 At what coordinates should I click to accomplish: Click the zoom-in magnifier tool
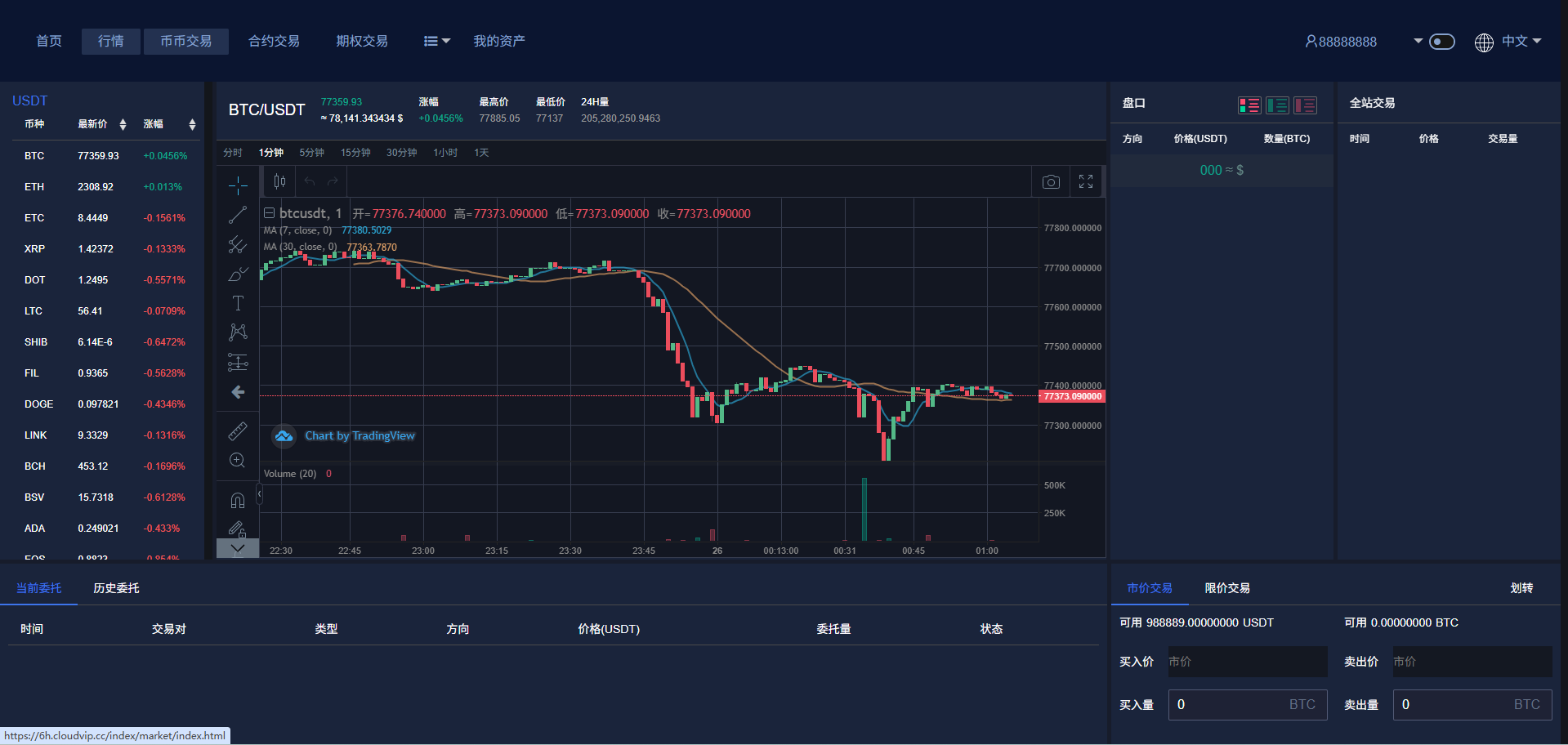click(238, 461)
